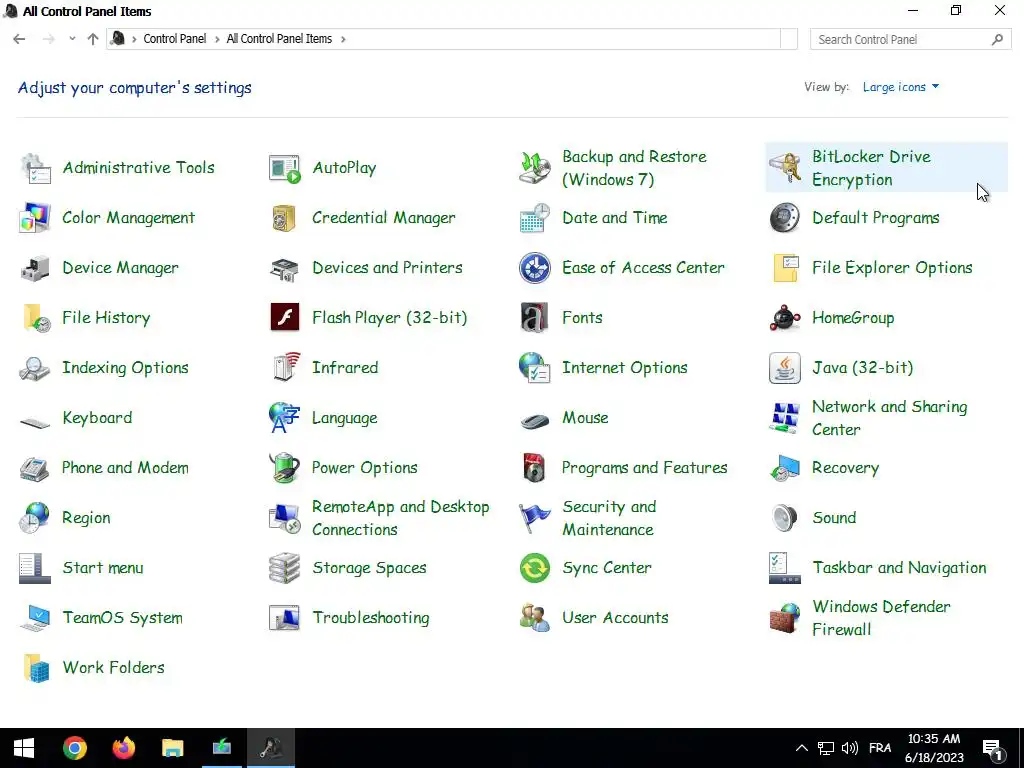This screenshot has height=768, width=1024.
Task: Click Security and Maintenance link
Action: click(609, 518)
